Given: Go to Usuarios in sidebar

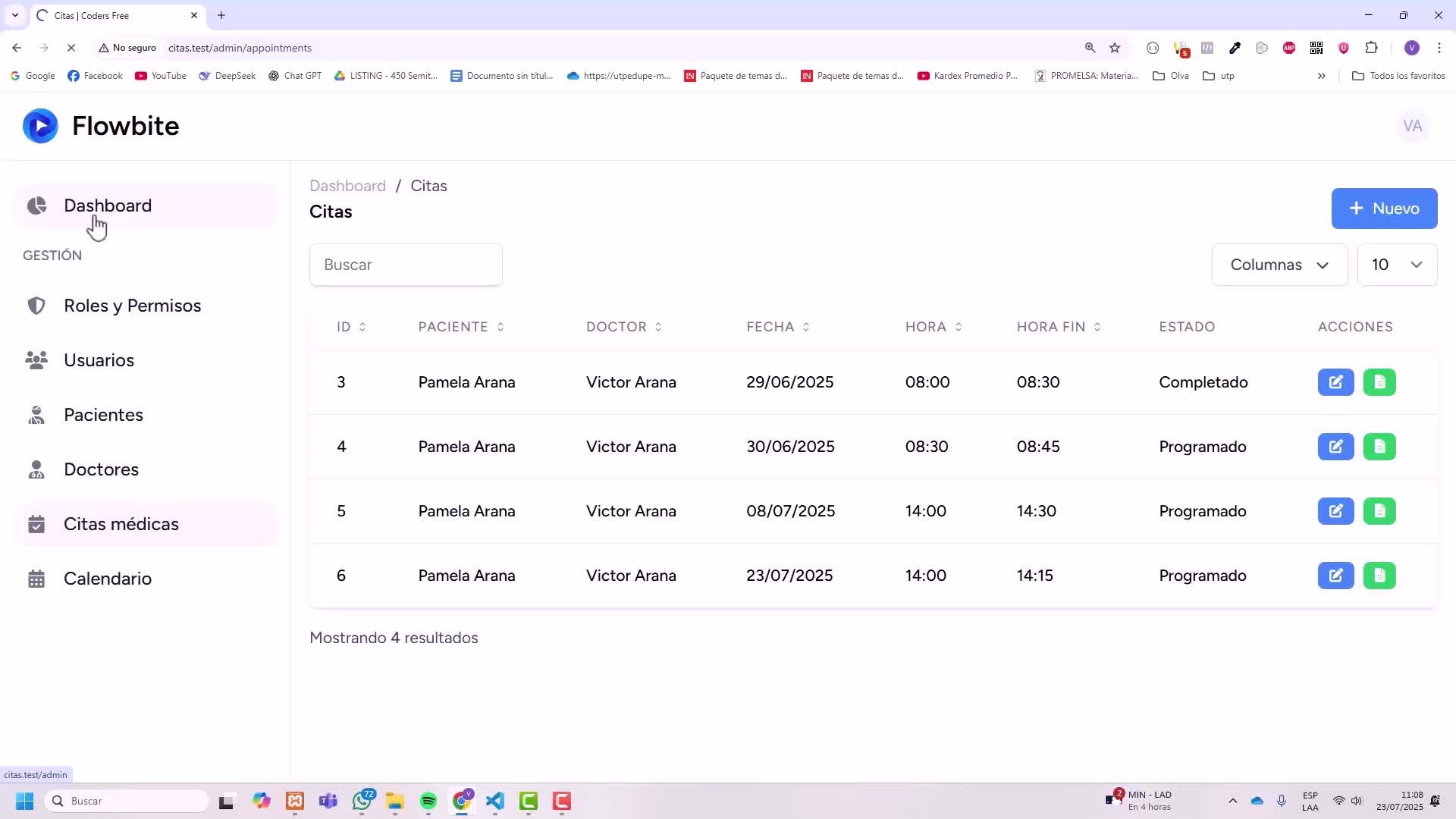Looking at the screenshot, I should 145,360.
